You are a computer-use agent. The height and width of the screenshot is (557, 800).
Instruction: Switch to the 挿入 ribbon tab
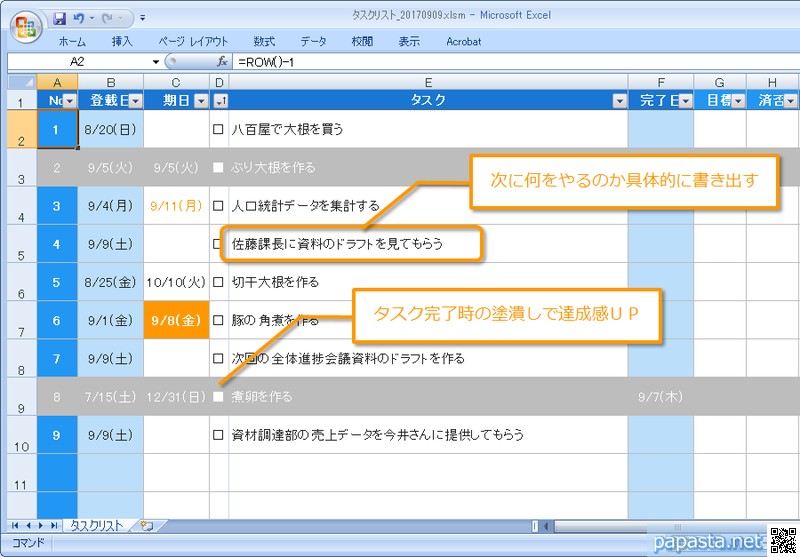[122, 42]
